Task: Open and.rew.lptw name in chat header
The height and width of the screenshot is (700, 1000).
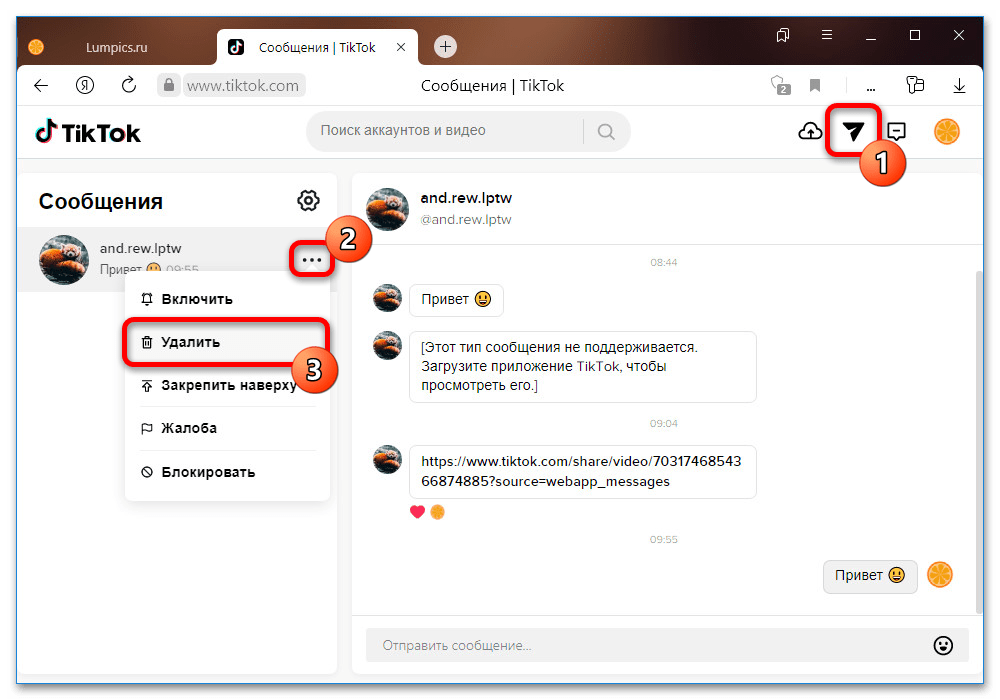Action: pos(466,198)
